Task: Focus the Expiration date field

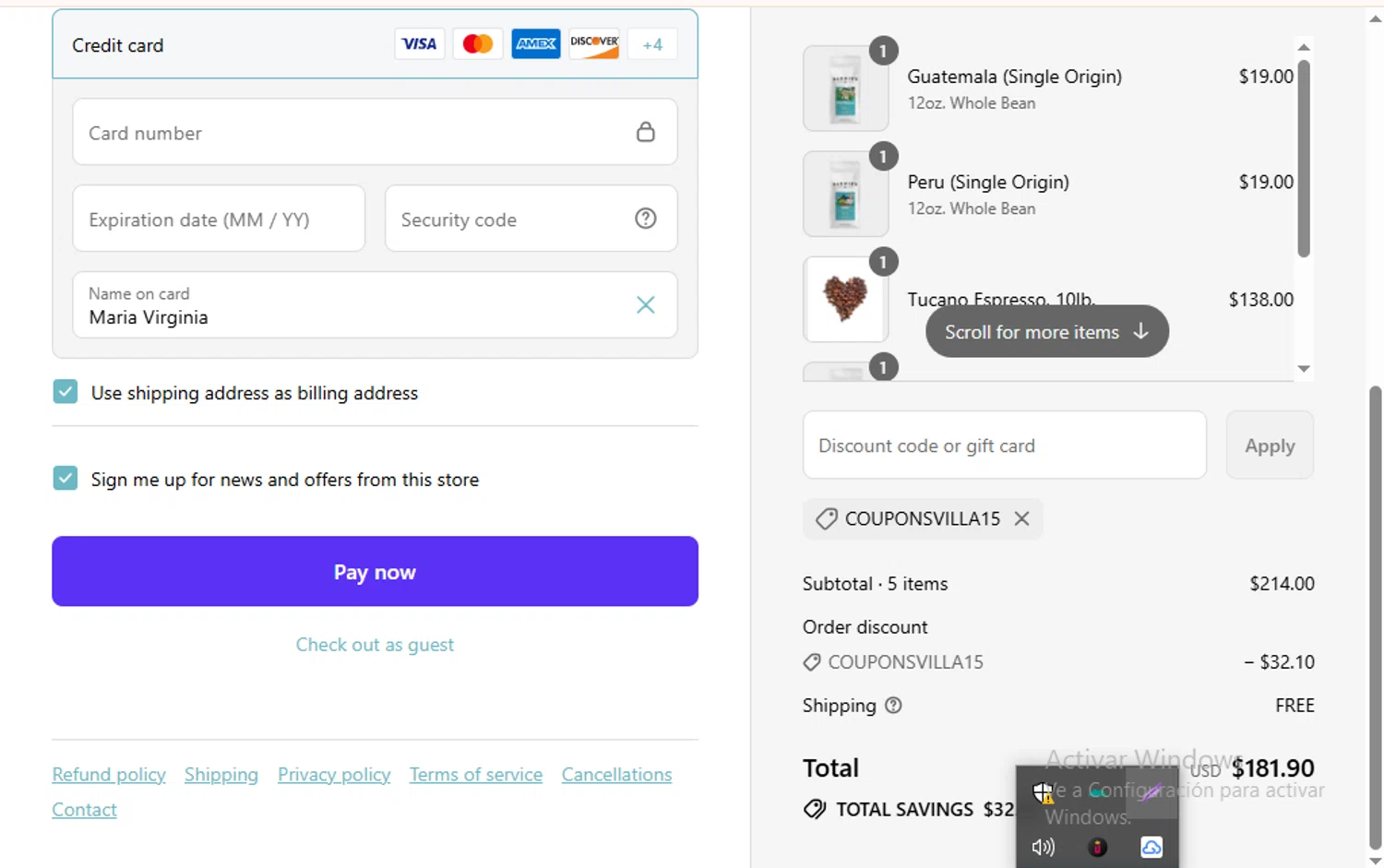Action: coord(219,219)
